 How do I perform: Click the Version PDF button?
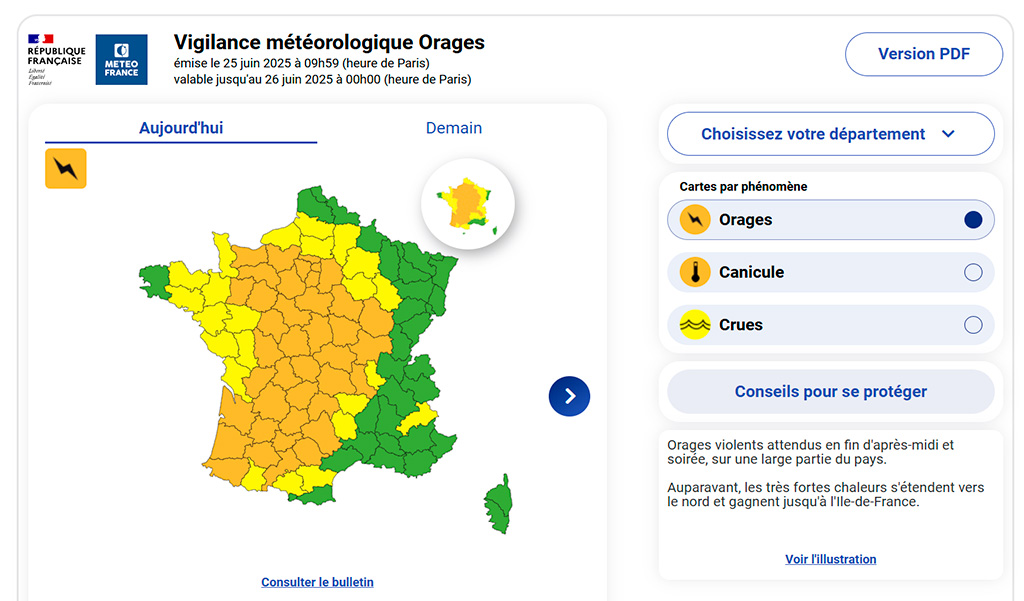[923, 54]
